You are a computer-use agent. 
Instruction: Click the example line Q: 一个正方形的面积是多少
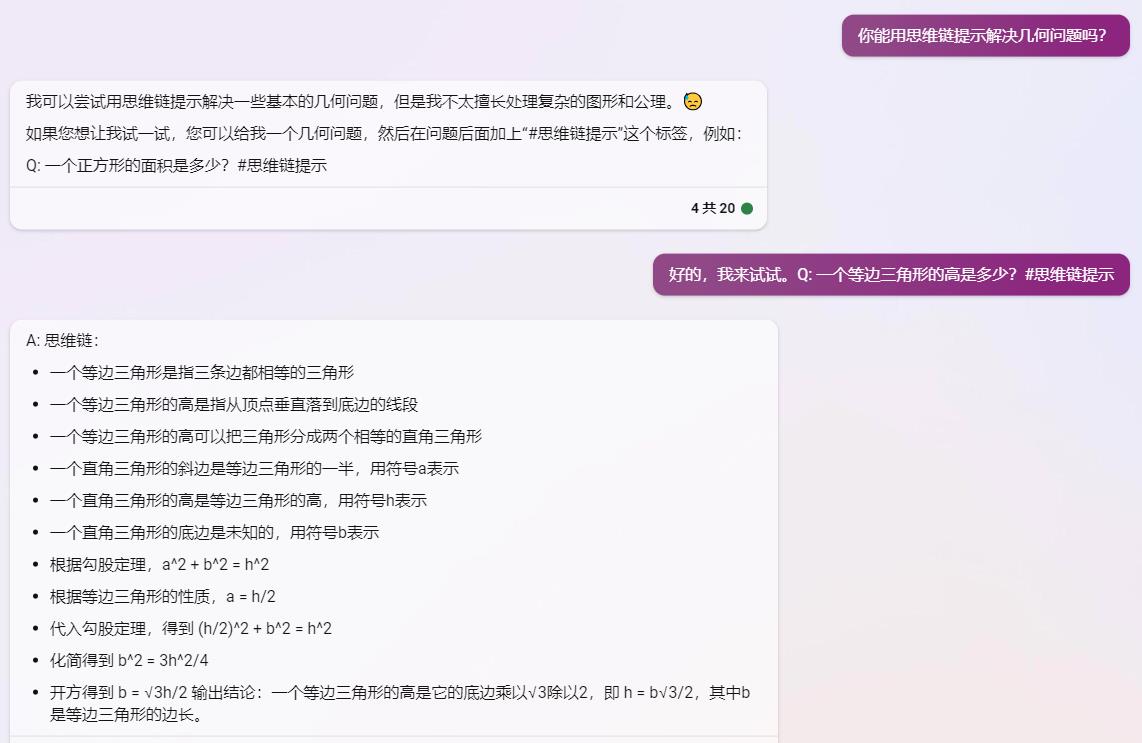click(x=176, y=165)
